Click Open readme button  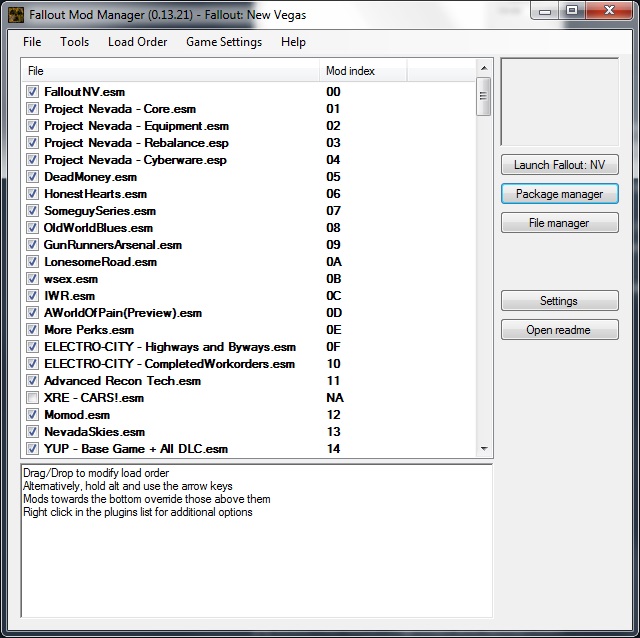coord(560,330)
